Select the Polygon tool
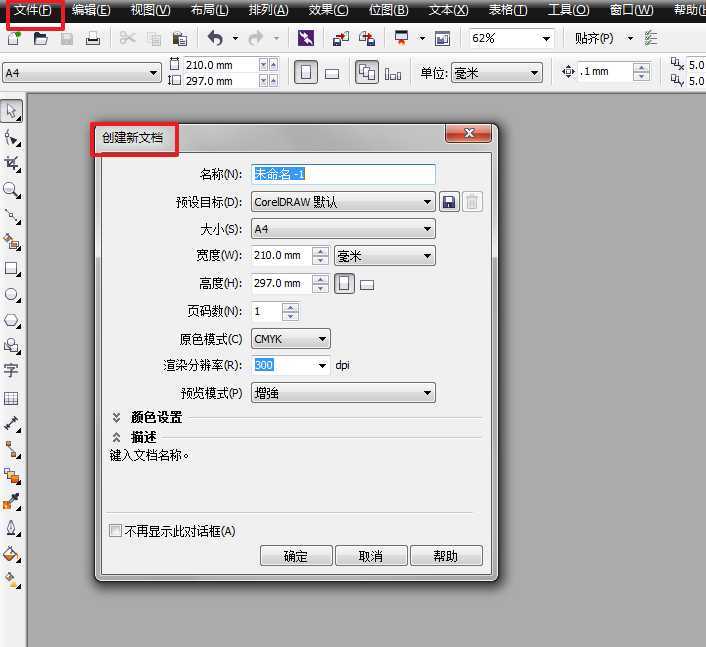The width and height of the screenshot is (706, 647). tap(12, 321)
